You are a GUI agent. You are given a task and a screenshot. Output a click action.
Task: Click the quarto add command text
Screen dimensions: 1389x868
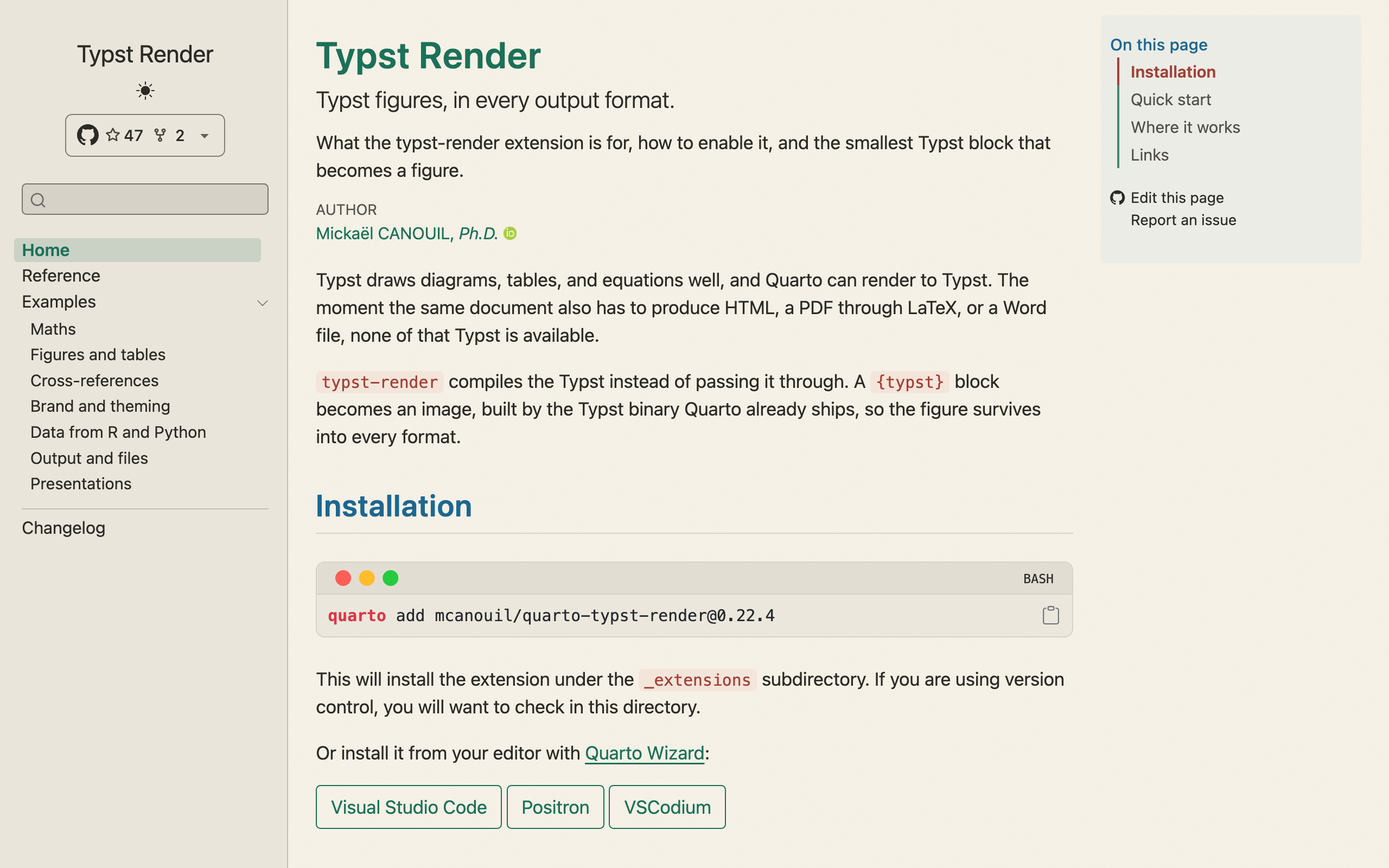click(x=551, y=615)
